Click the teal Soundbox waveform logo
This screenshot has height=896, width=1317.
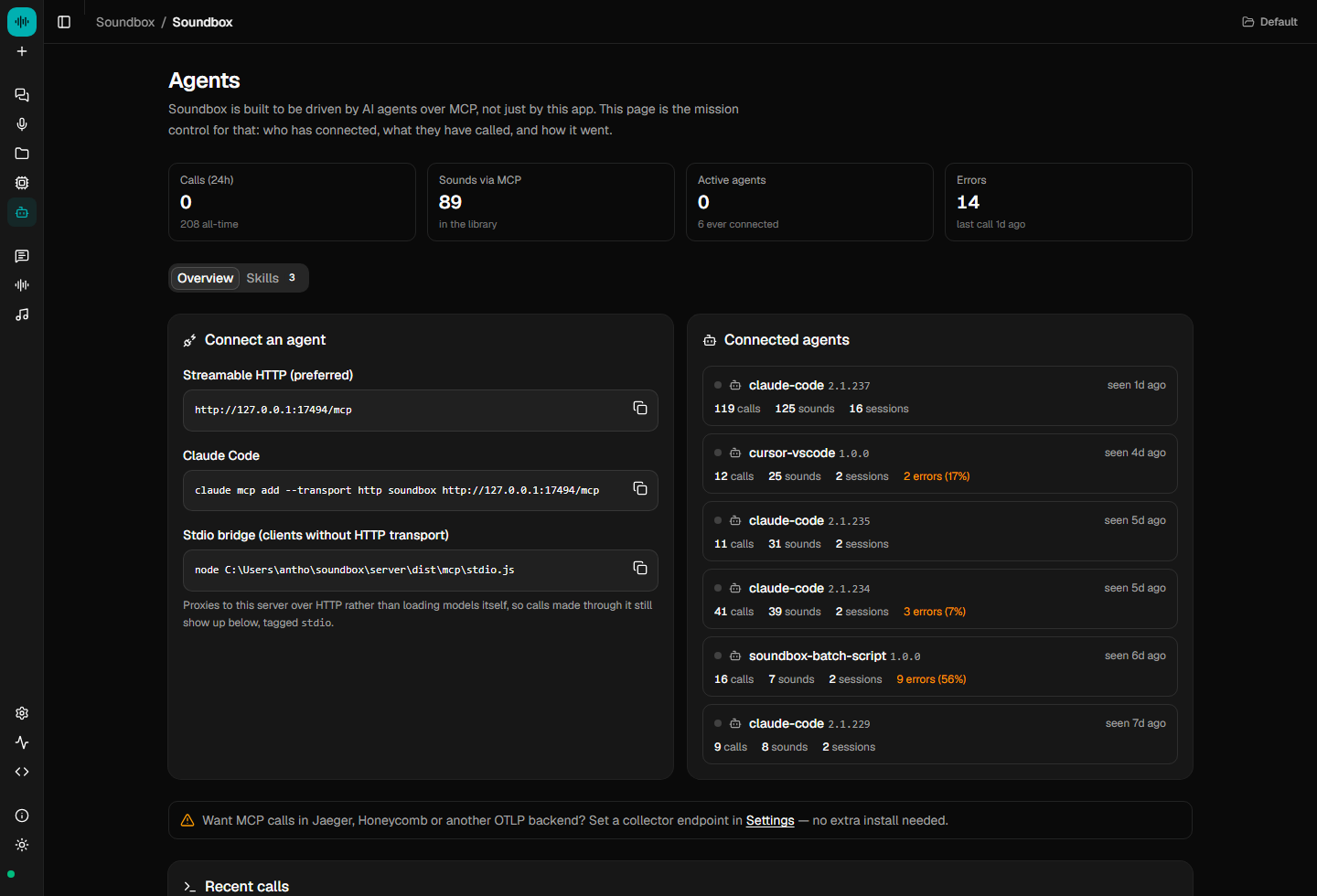point(22,22)
